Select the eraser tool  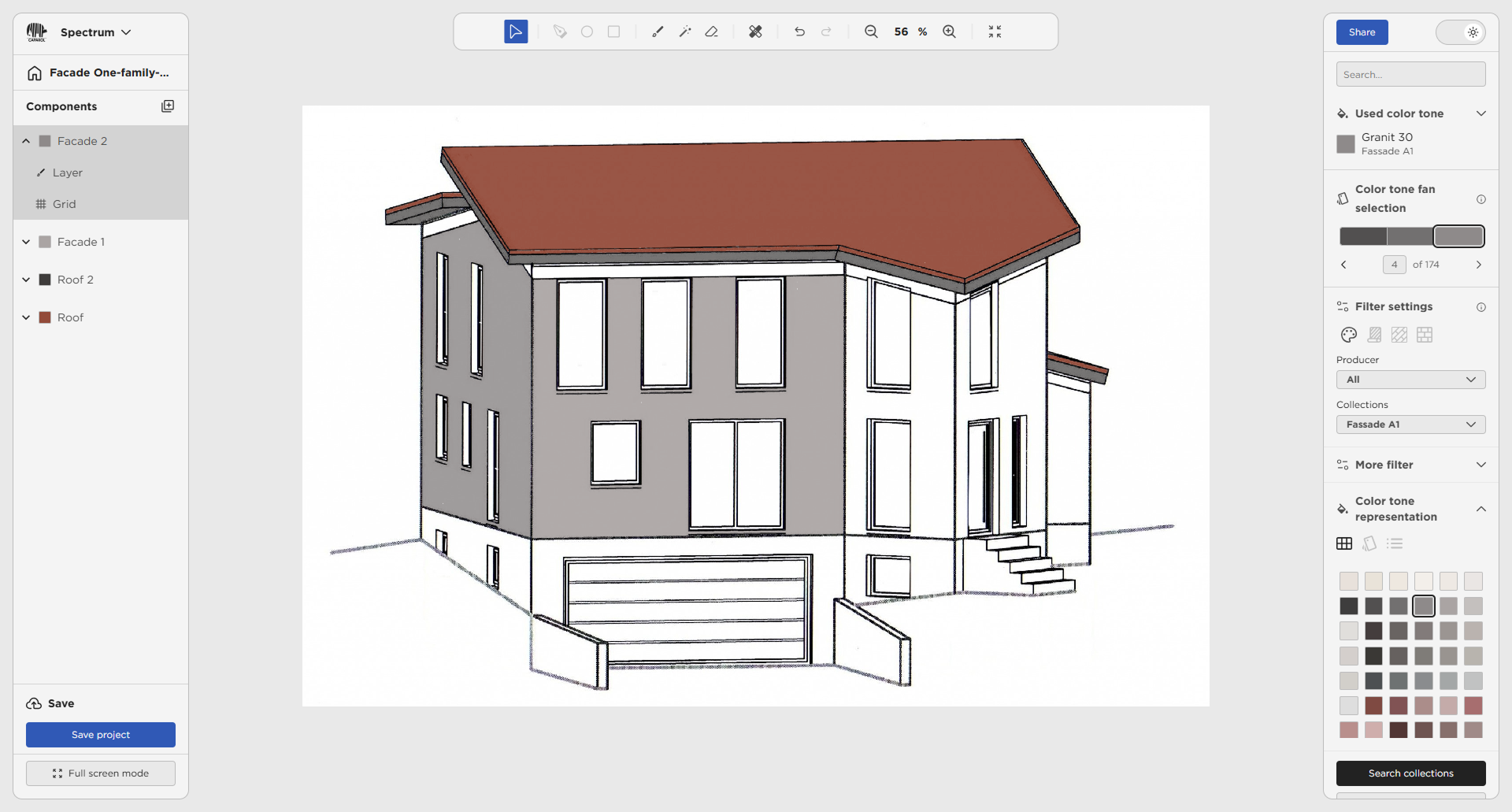tap(712, 32)
